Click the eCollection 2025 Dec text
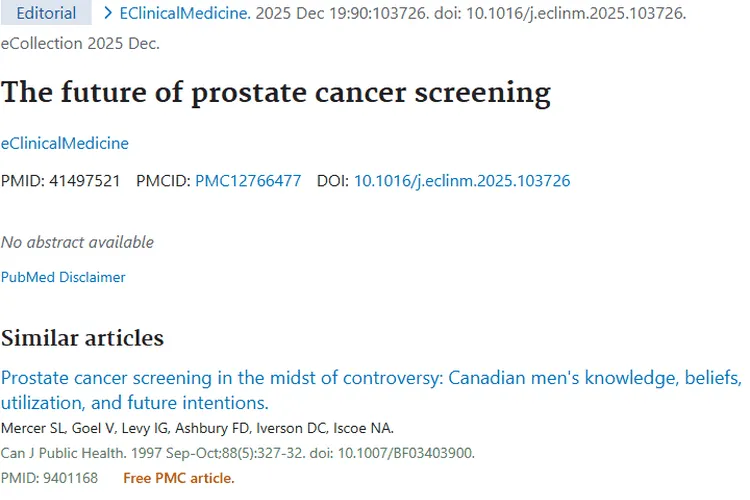This screenshot has width=750, height=500. coord(80,43)
